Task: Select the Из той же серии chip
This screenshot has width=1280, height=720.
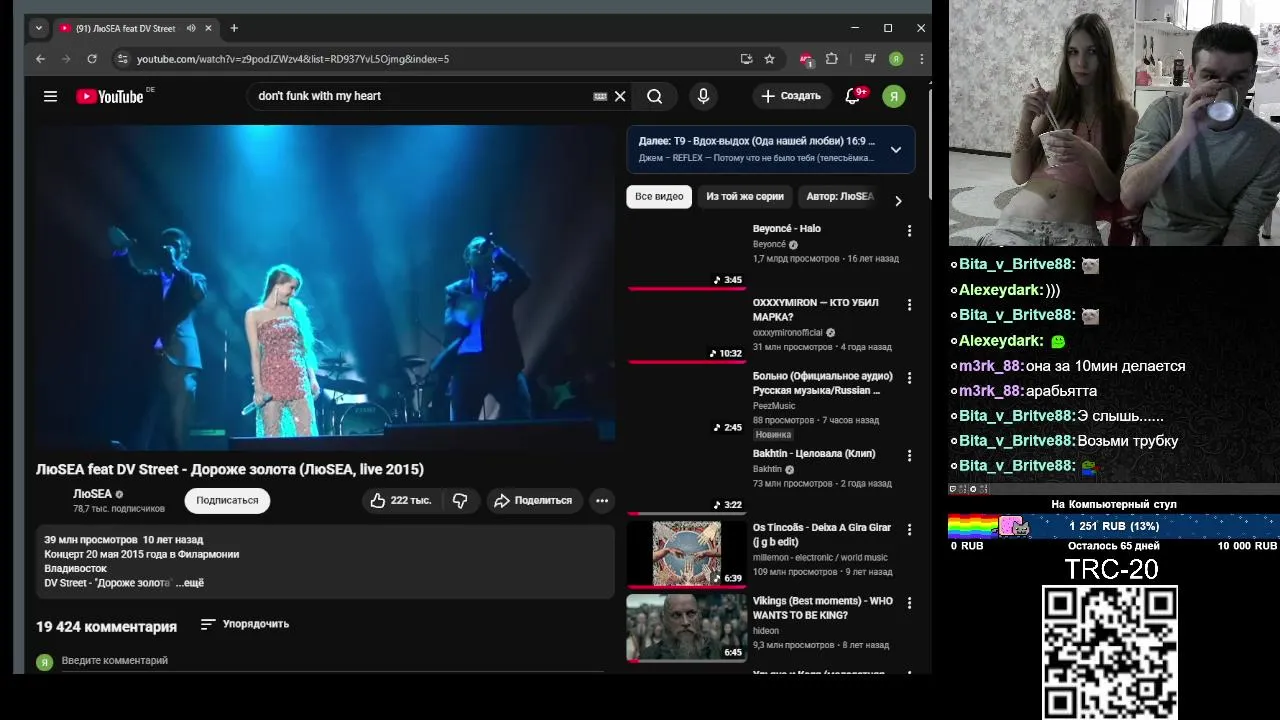Action: 745,197
